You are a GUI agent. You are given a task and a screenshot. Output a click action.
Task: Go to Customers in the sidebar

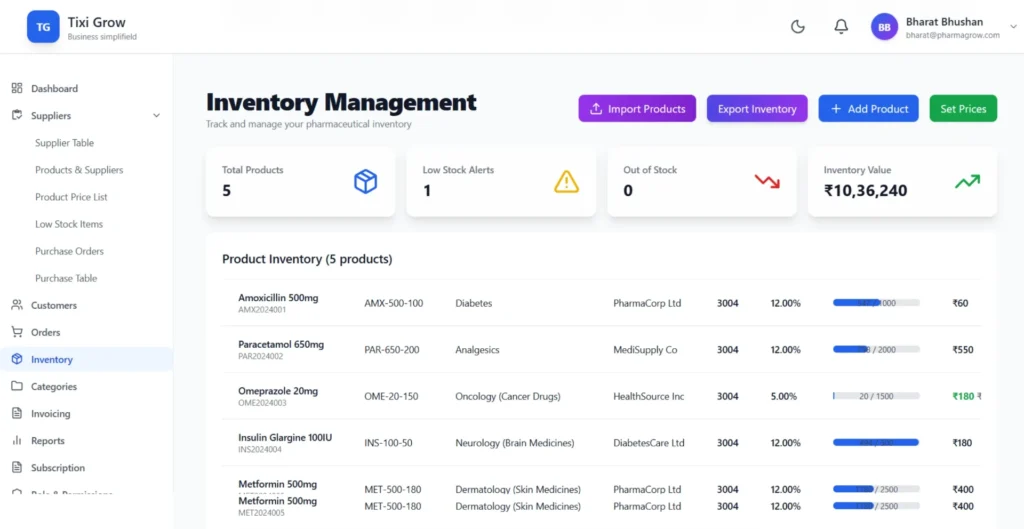pos(53,305)
